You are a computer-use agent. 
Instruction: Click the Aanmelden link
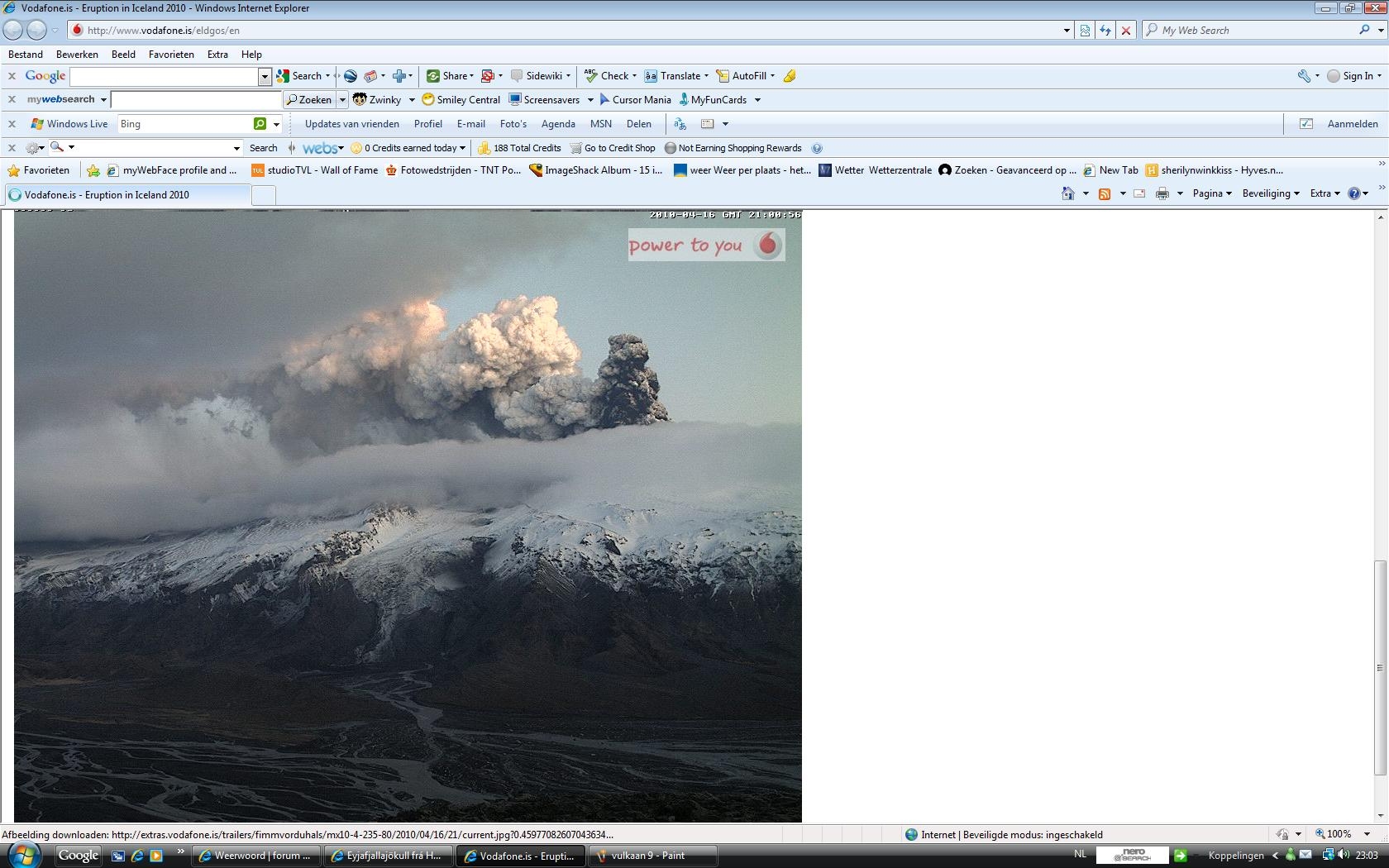[x=1353, y=124]
